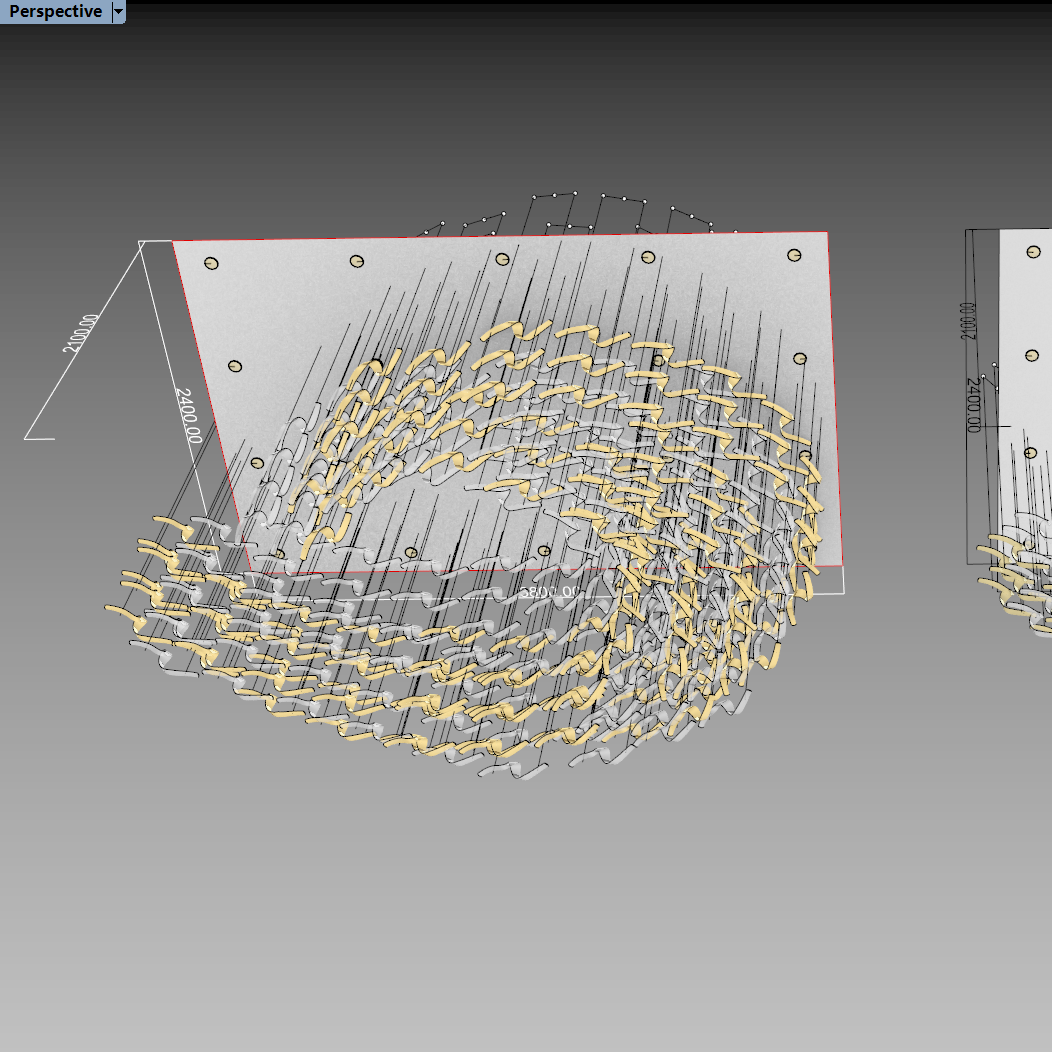The height and width of the screenshot is (1052, 1052).
Task: Open the Perspective viewport dropdown arrow
Action: [119, 12]
